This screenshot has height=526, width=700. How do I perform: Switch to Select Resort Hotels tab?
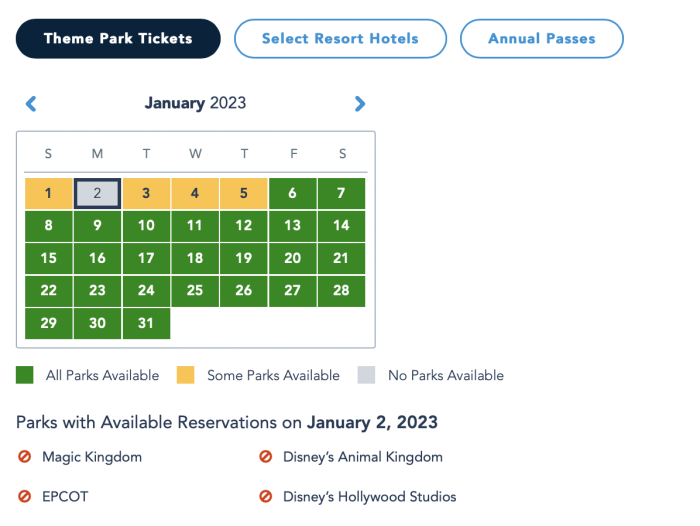tap(340, 38)
